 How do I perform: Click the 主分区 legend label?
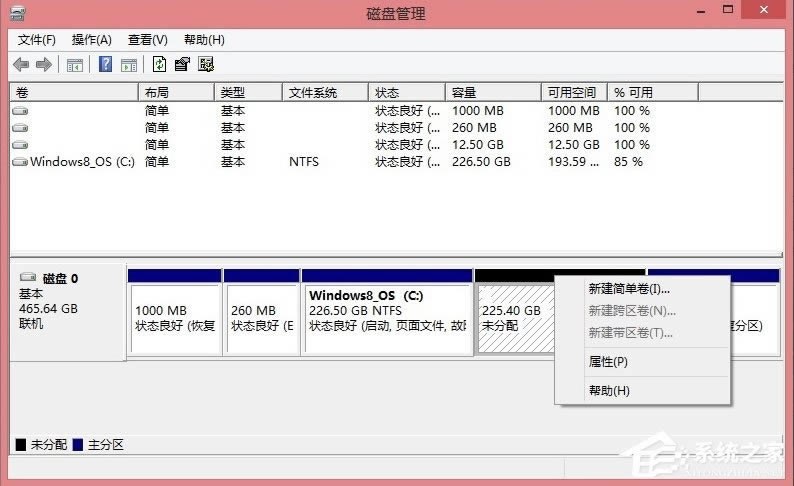click(x=106, y=445)
